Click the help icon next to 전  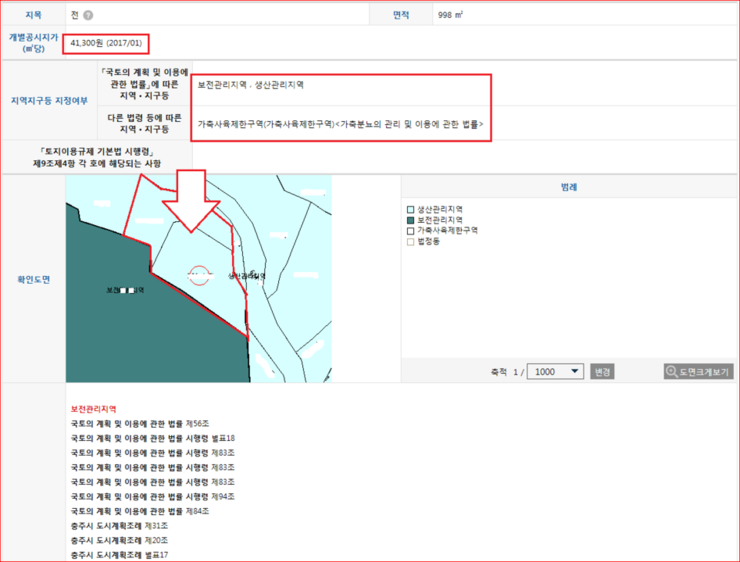click(x=88, y=15)
